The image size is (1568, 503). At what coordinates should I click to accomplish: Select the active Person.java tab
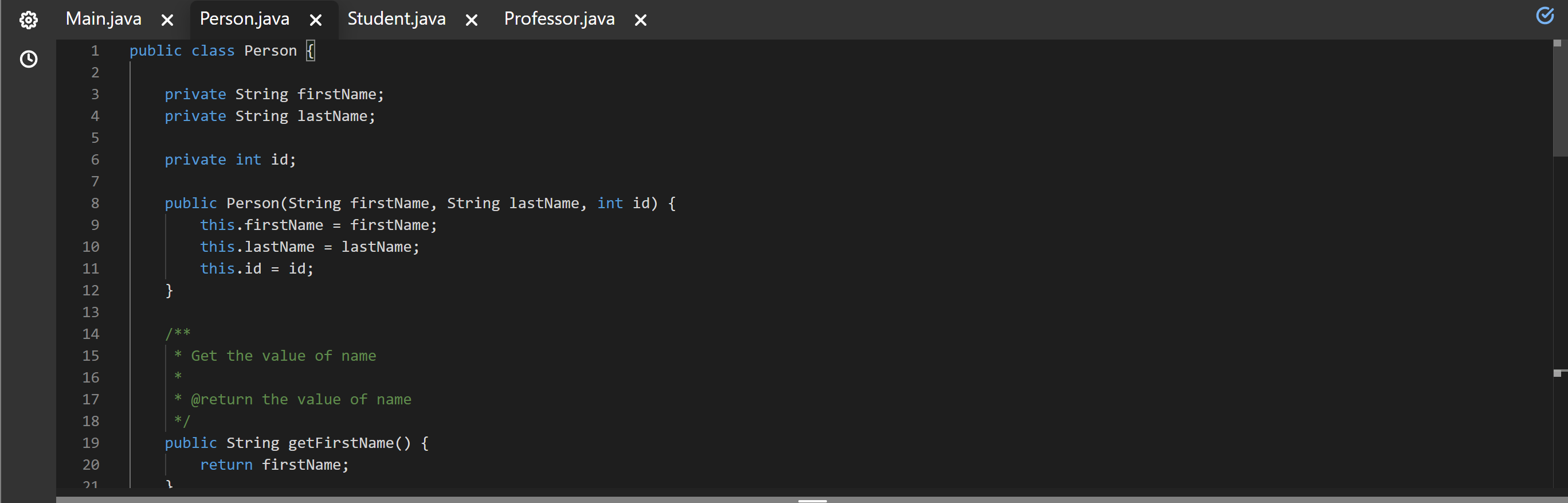tap(244, 19)
